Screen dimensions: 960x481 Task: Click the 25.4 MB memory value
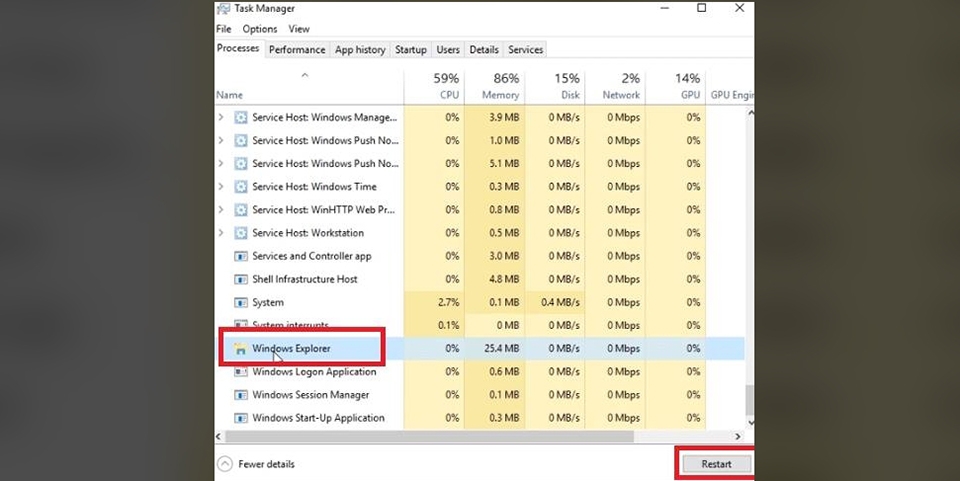[x=501, y=349]
